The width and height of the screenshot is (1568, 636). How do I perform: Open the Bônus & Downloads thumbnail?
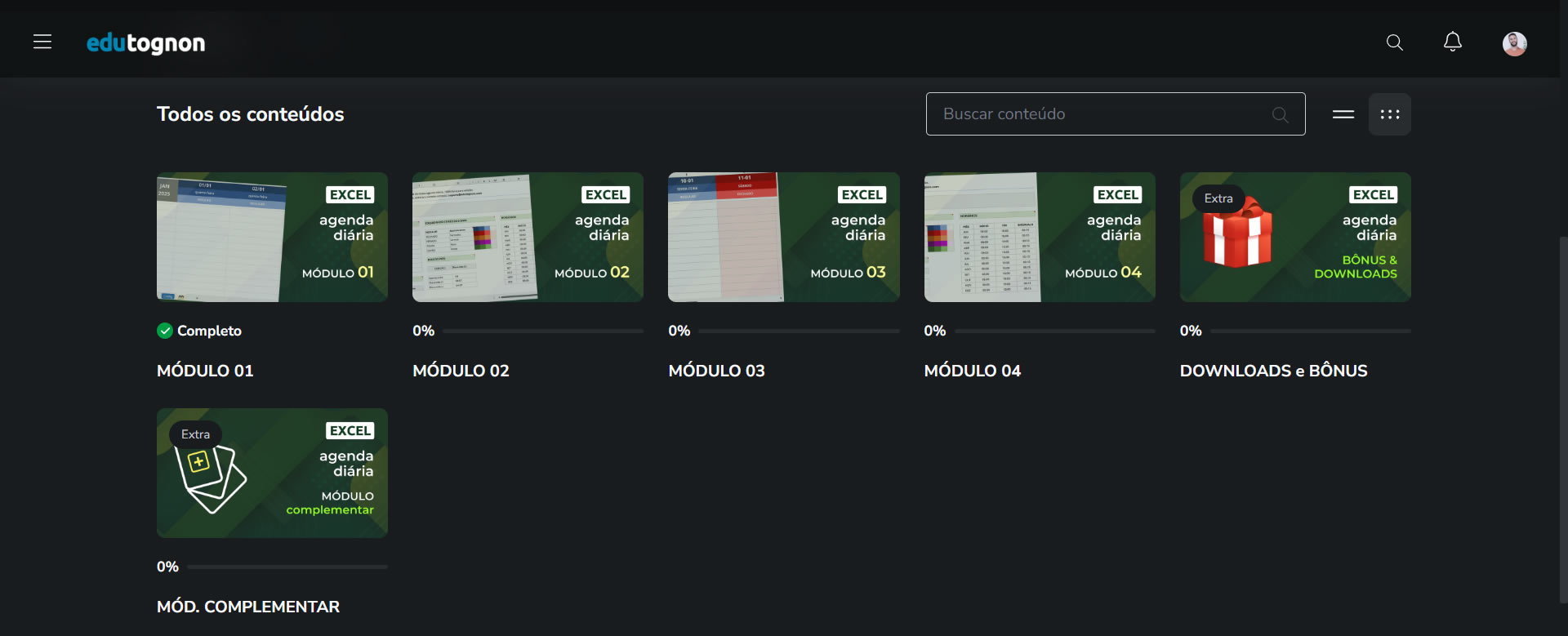tap(1295, 237)
